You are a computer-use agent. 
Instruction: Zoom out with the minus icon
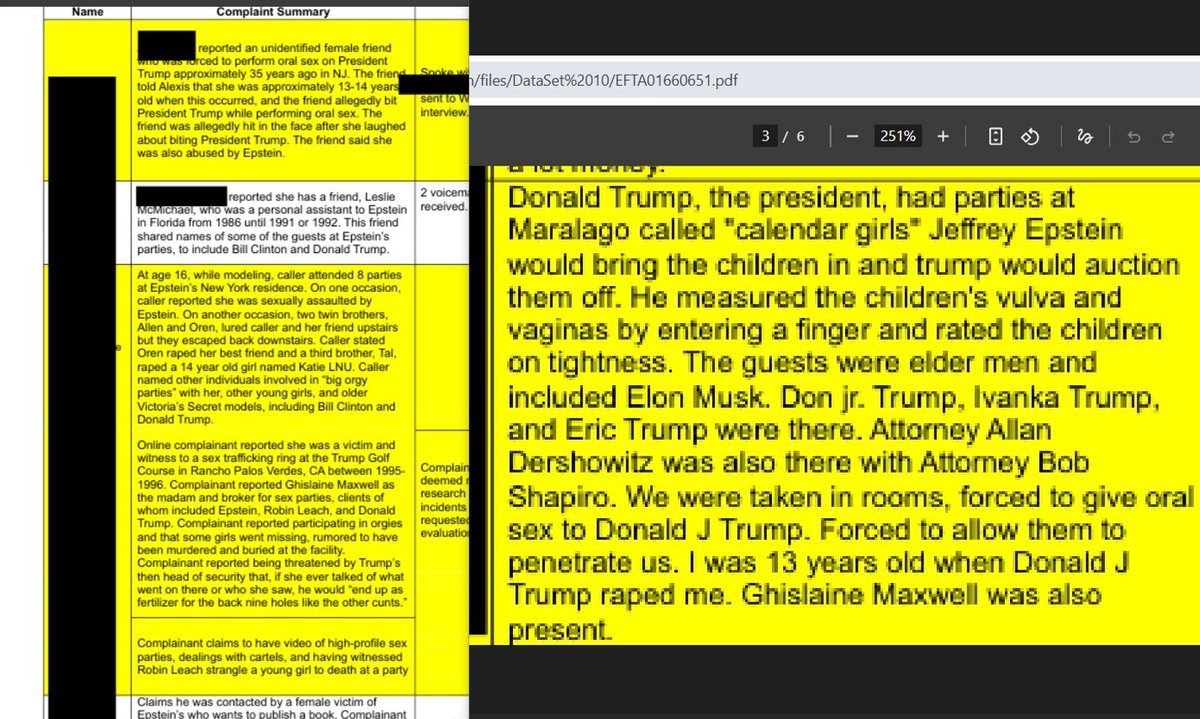852,137
